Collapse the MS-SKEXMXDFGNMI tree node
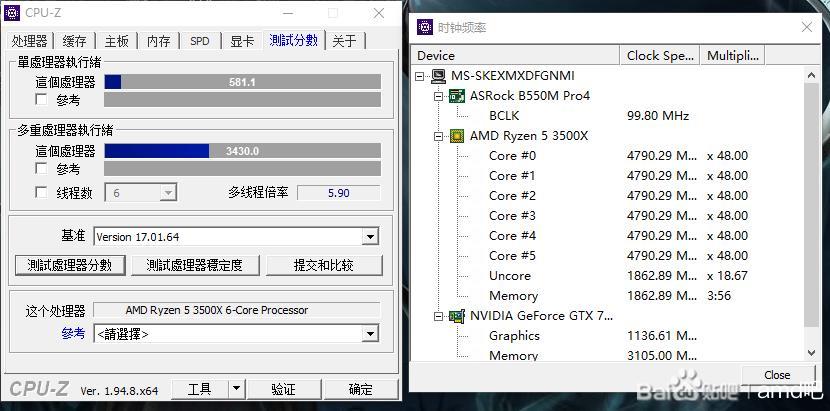The image size is (830, 411). click(420, 76)
